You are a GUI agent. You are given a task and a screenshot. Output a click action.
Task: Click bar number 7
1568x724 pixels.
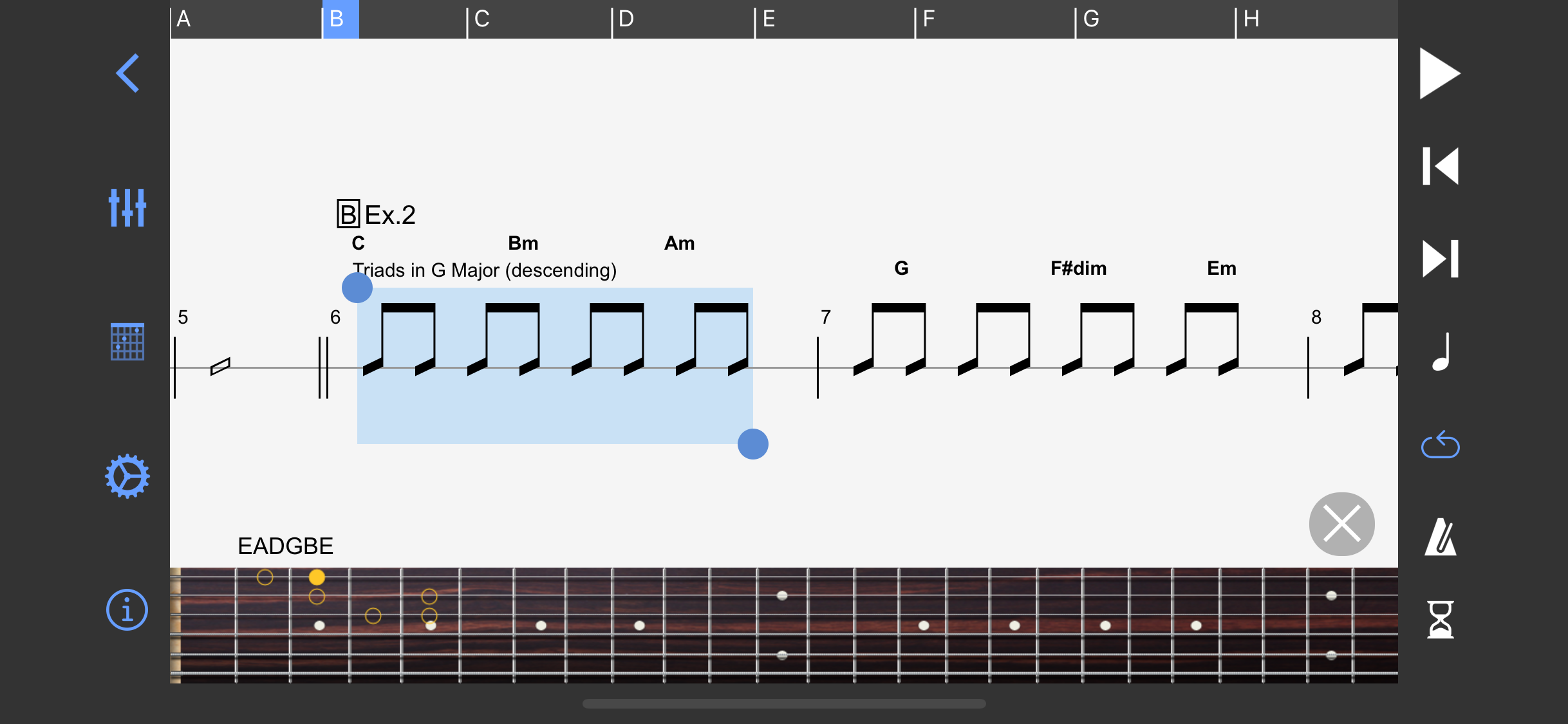[826, 317]
